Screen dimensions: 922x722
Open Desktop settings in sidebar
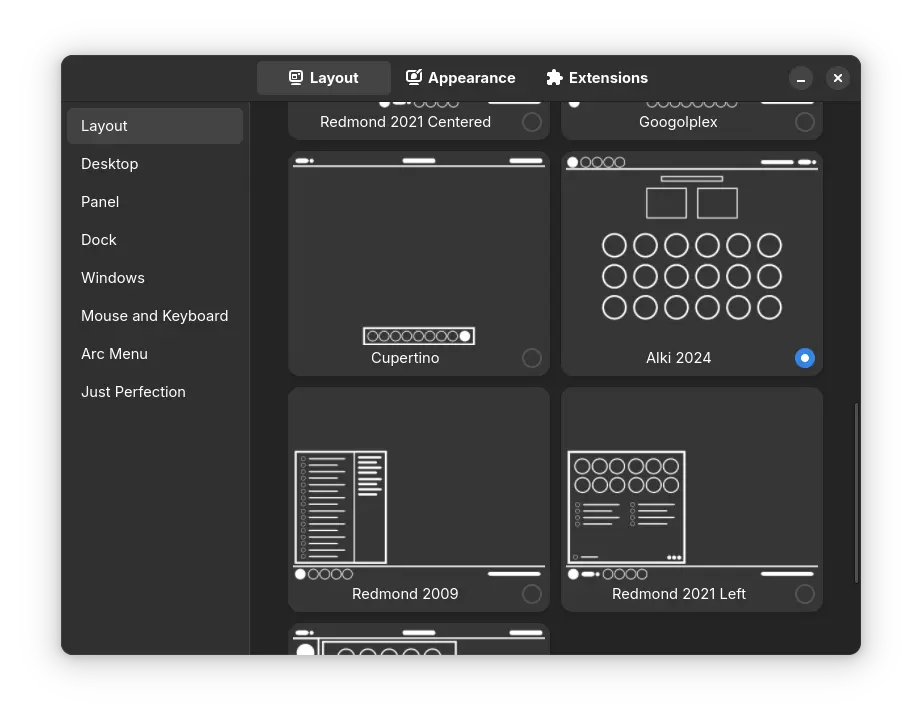pyautogui.click(x=155, y=164)
